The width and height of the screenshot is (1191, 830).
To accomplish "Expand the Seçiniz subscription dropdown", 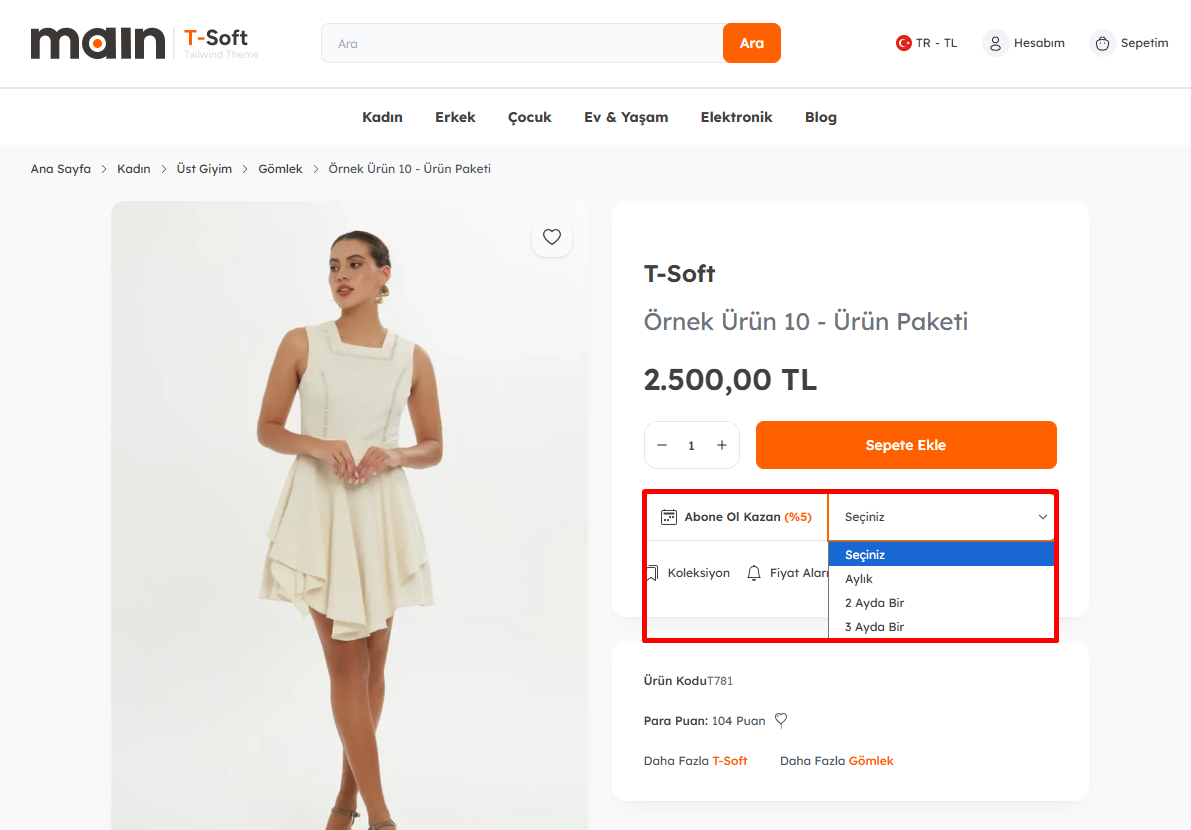I will point(941,517).
